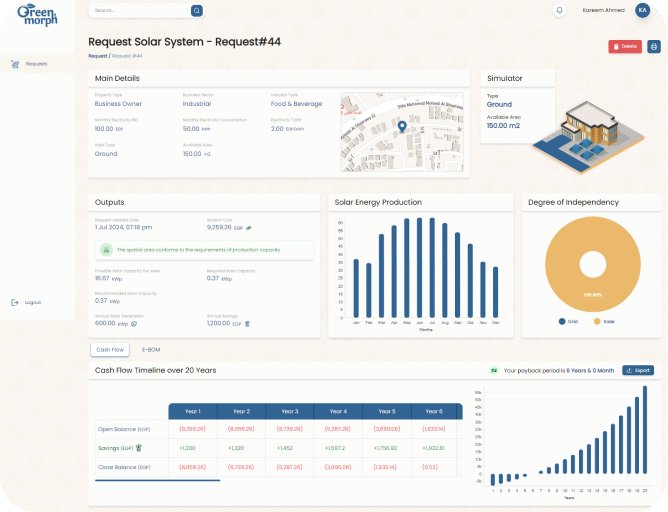The image size is (668, 512).
Task: Focus the Search input field
Action: pos(140,10)
